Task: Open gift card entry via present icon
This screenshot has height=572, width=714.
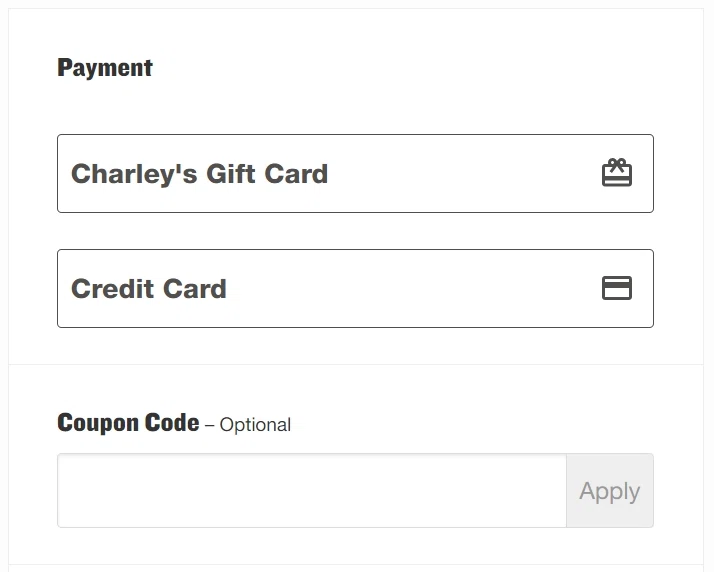Action: [616, 173]
